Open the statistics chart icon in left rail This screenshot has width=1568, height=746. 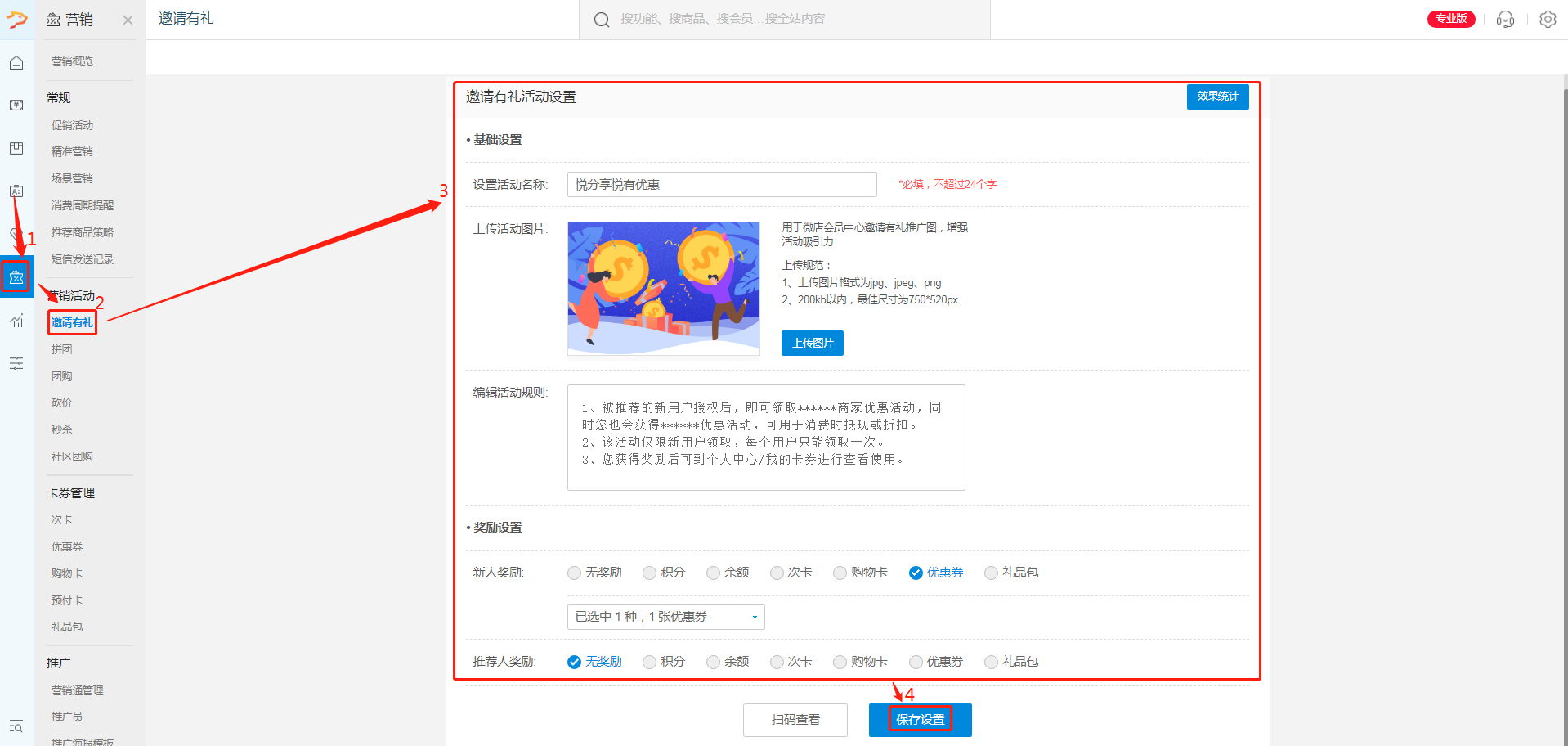(16, 321)
